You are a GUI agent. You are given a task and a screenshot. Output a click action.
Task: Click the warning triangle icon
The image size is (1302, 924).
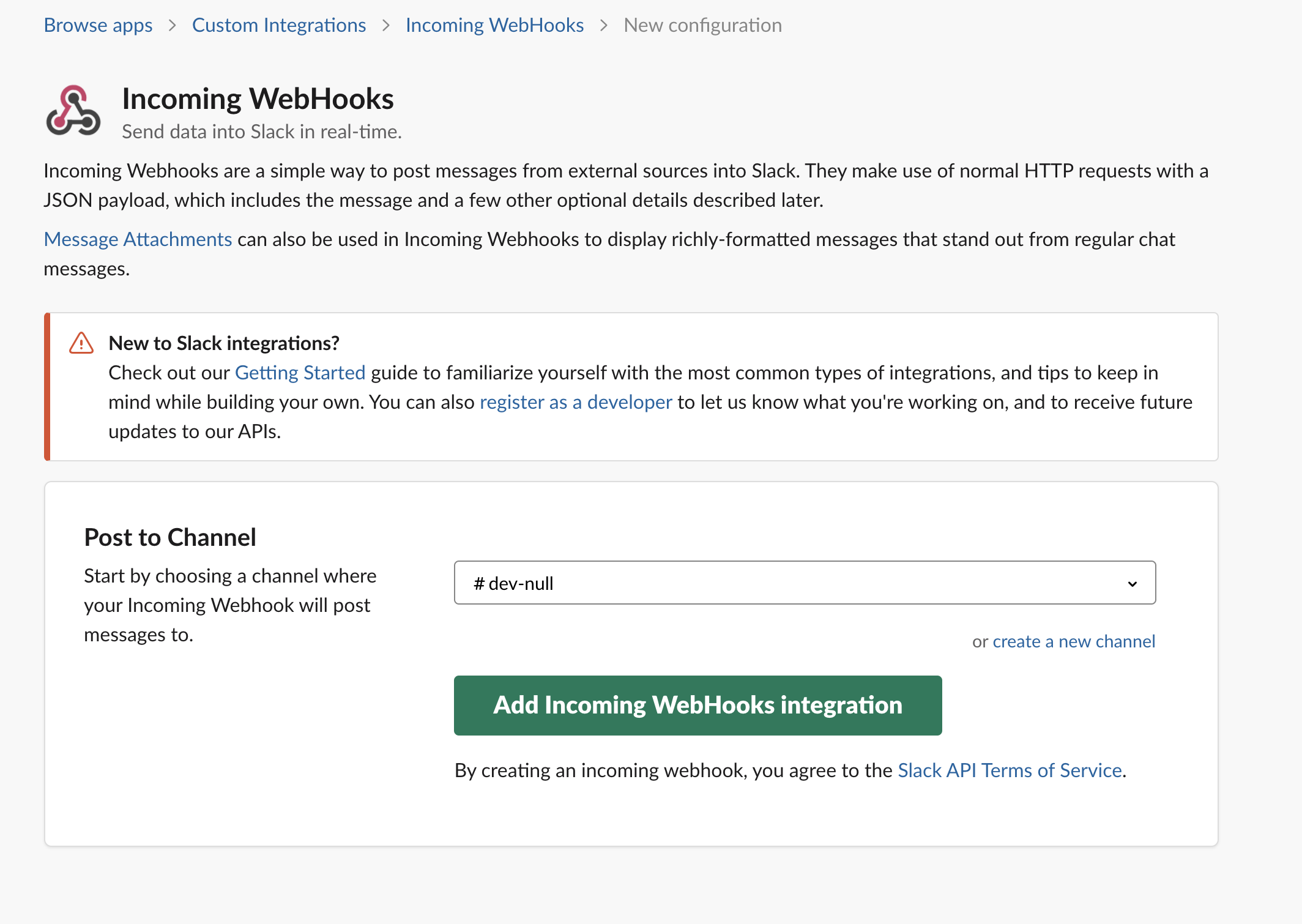point(81,343)
